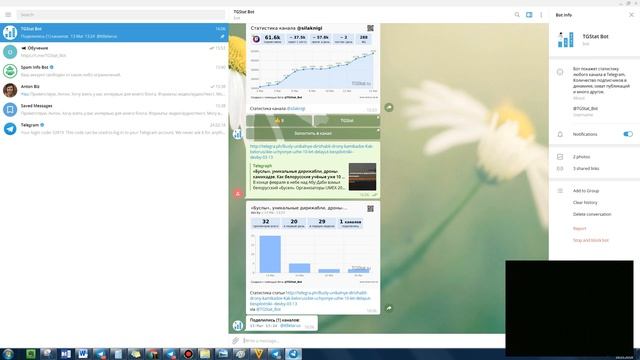Open the article preview thumbnail image
Screen dimensions: 640x360
click(362, 177)
